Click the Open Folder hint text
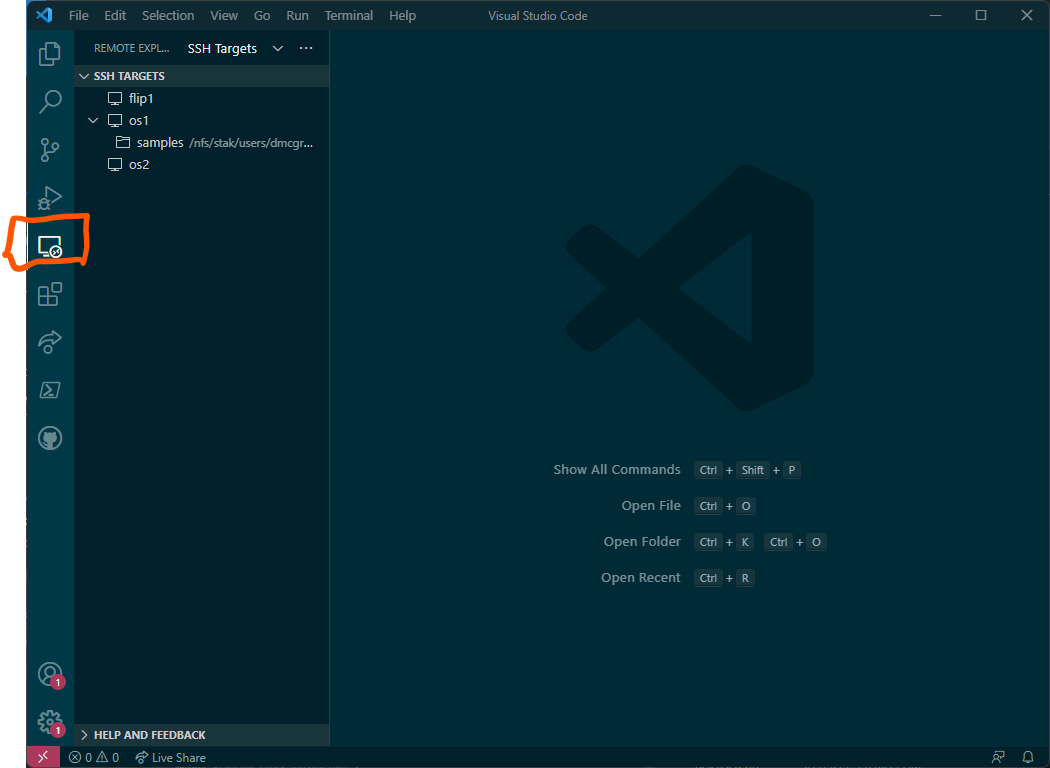1050x768 pixels. [x=642, y=541]
